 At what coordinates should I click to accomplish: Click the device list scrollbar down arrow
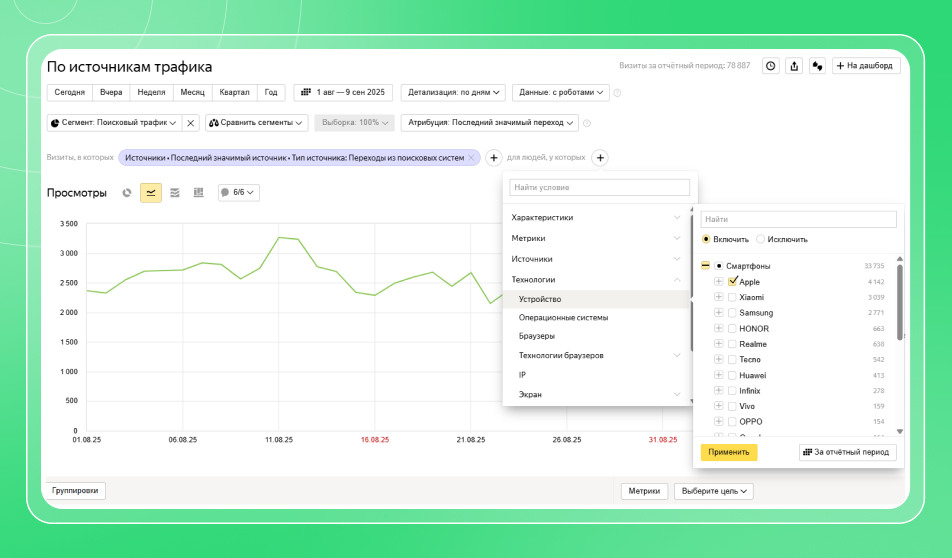pyautogui.click(x=900, y=431)
